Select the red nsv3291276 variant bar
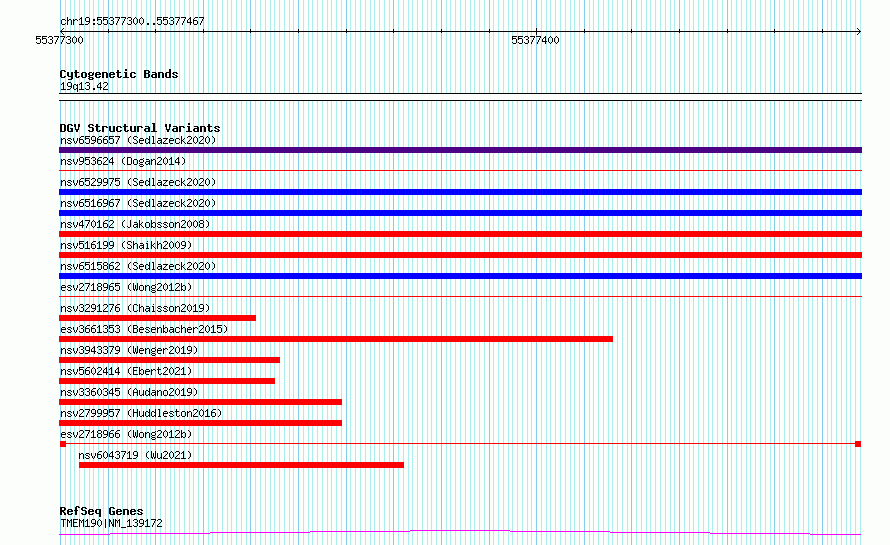 [157, 318]
